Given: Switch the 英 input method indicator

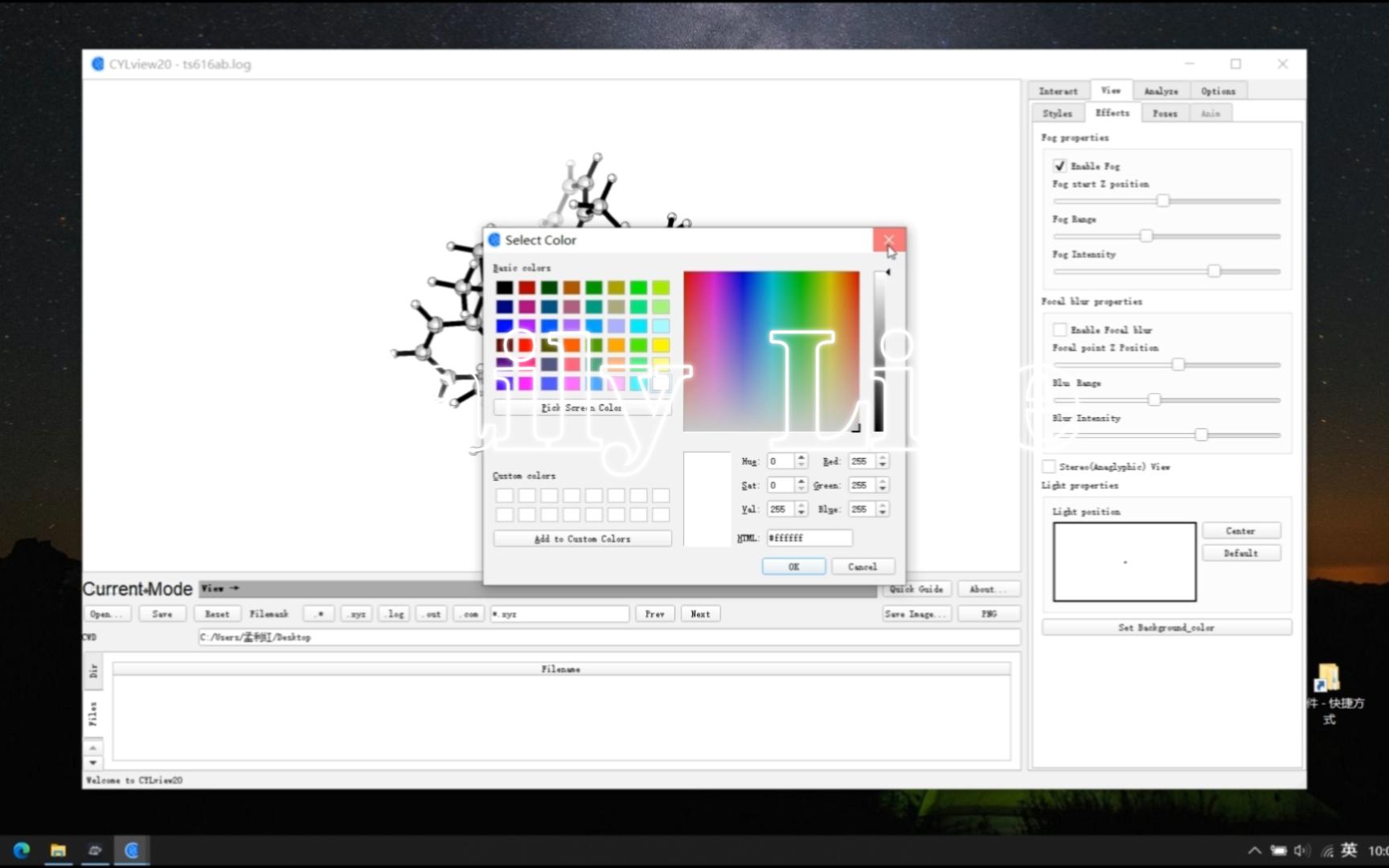Looking at the screenshot, I should (1350, 850).
